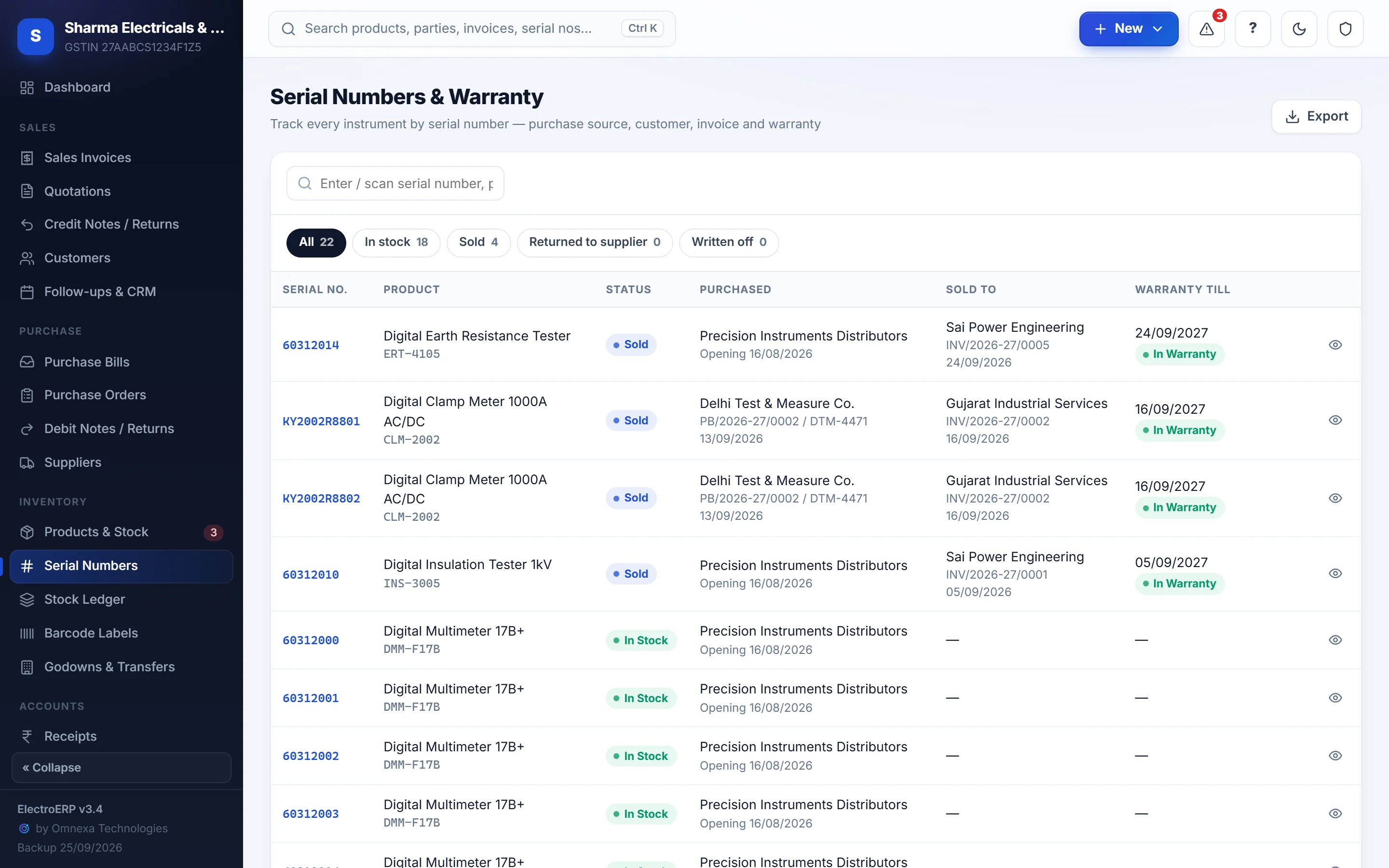Image resolution: width=1389 pixels, height=868 pixels.
Task: Open the alerts warning triangle icon
Action: click(x=1207, y=29)
